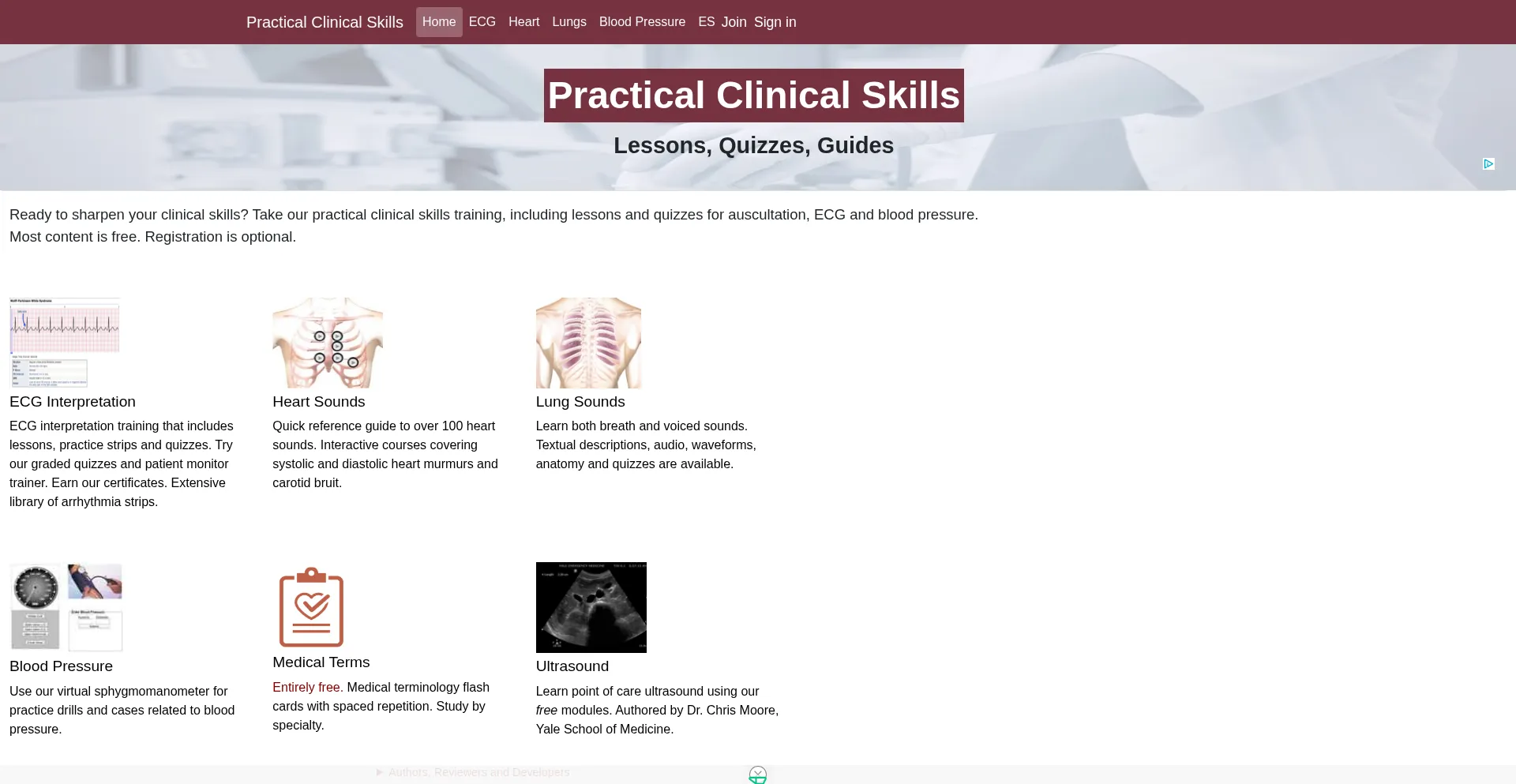The width and height of the screenshot is (1516, 784).
Task: Switch site language to ES
Action: click(706, 21)
